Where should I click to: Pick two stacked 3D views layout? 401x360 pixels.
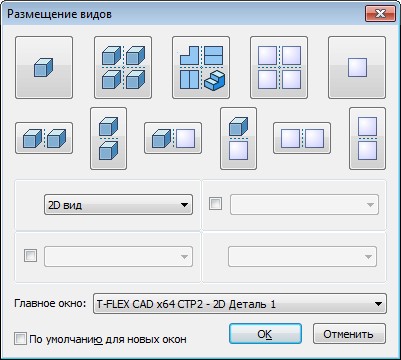(x=108, y=138)
